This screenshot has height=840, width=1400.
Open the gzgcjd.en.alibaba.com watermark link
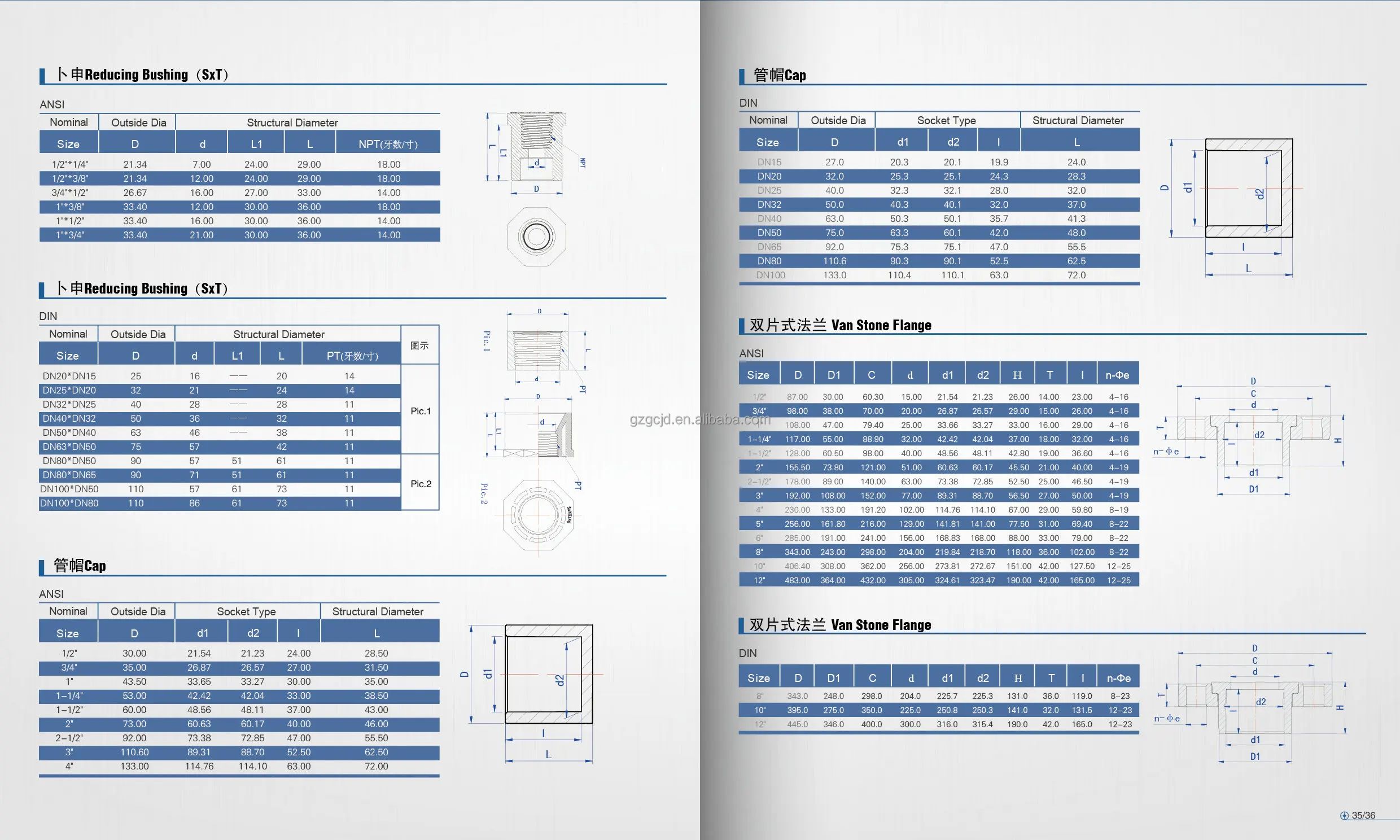click(x=700, y=419)
